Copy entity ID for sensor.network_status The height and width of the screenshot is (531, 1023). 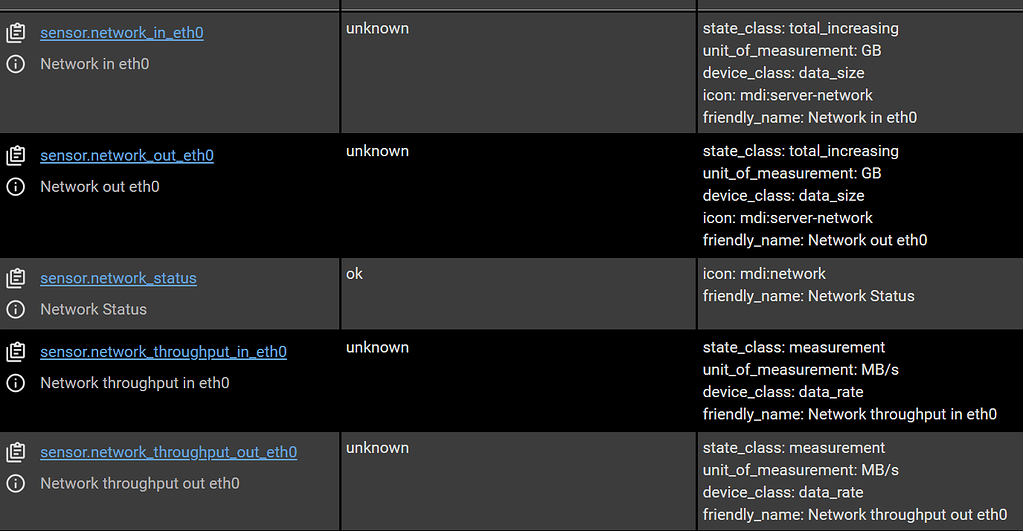coord(16,278)
